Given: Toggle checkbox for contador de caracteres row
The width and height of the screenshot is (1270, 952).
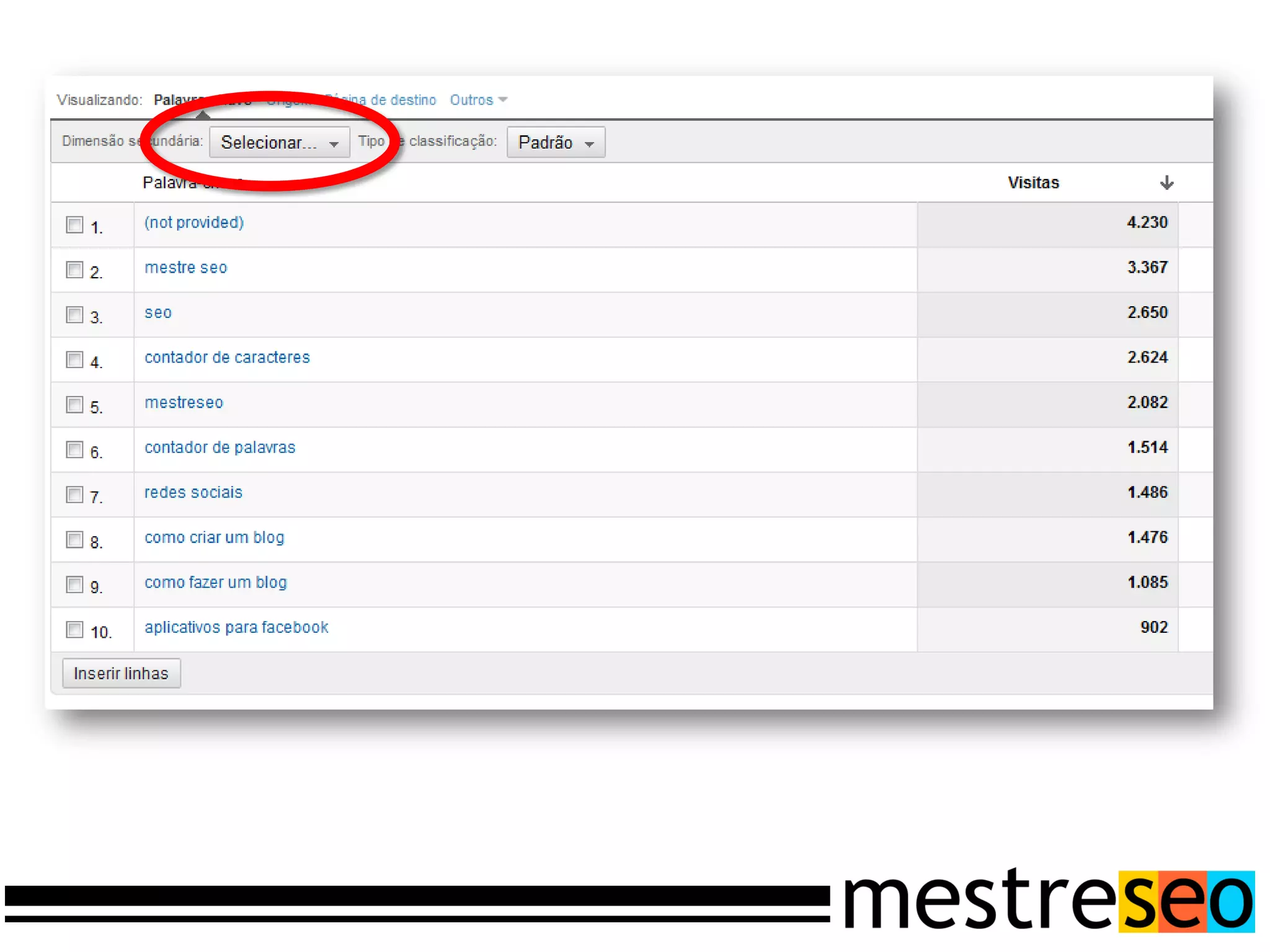Looking at the screenshot, I should pos(74,359).
